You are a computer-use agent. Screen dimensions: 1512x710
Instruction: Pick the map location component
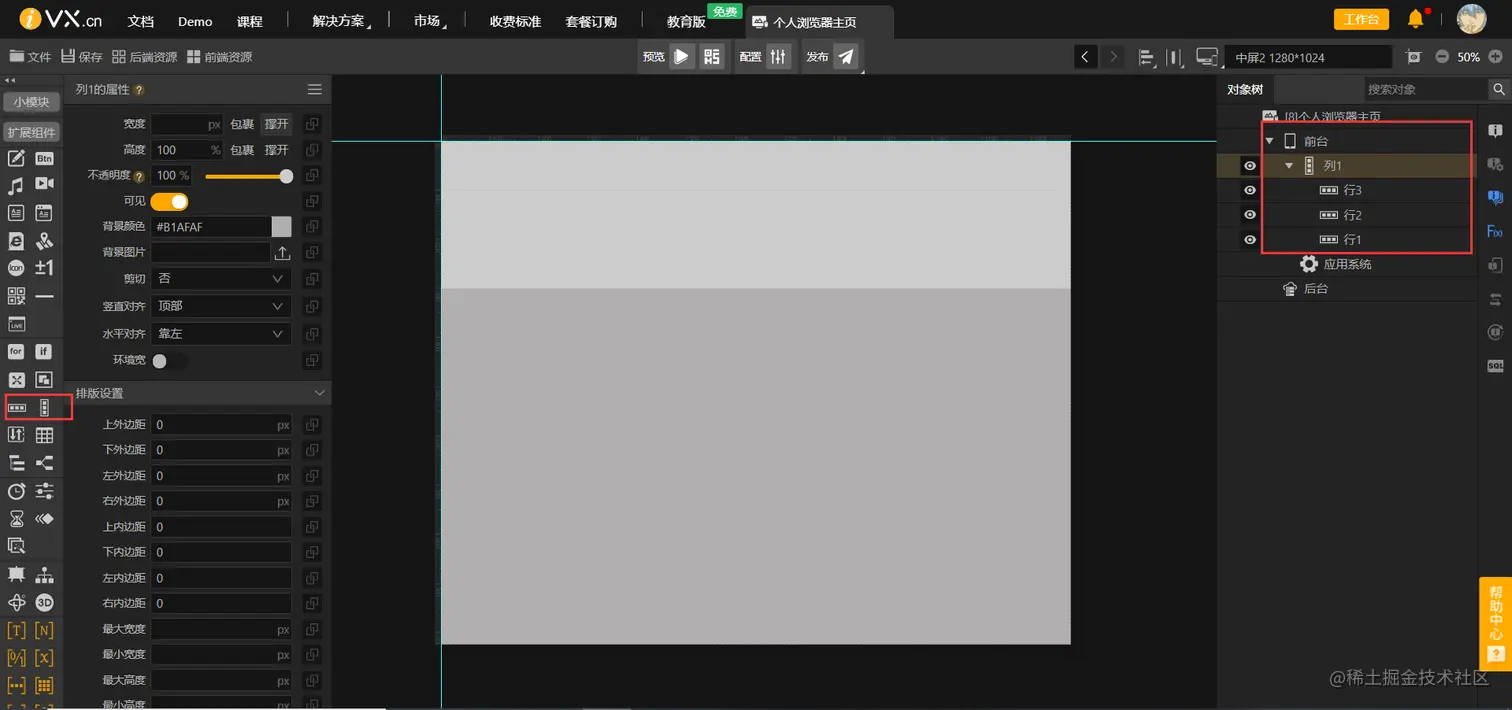[43, 240]
